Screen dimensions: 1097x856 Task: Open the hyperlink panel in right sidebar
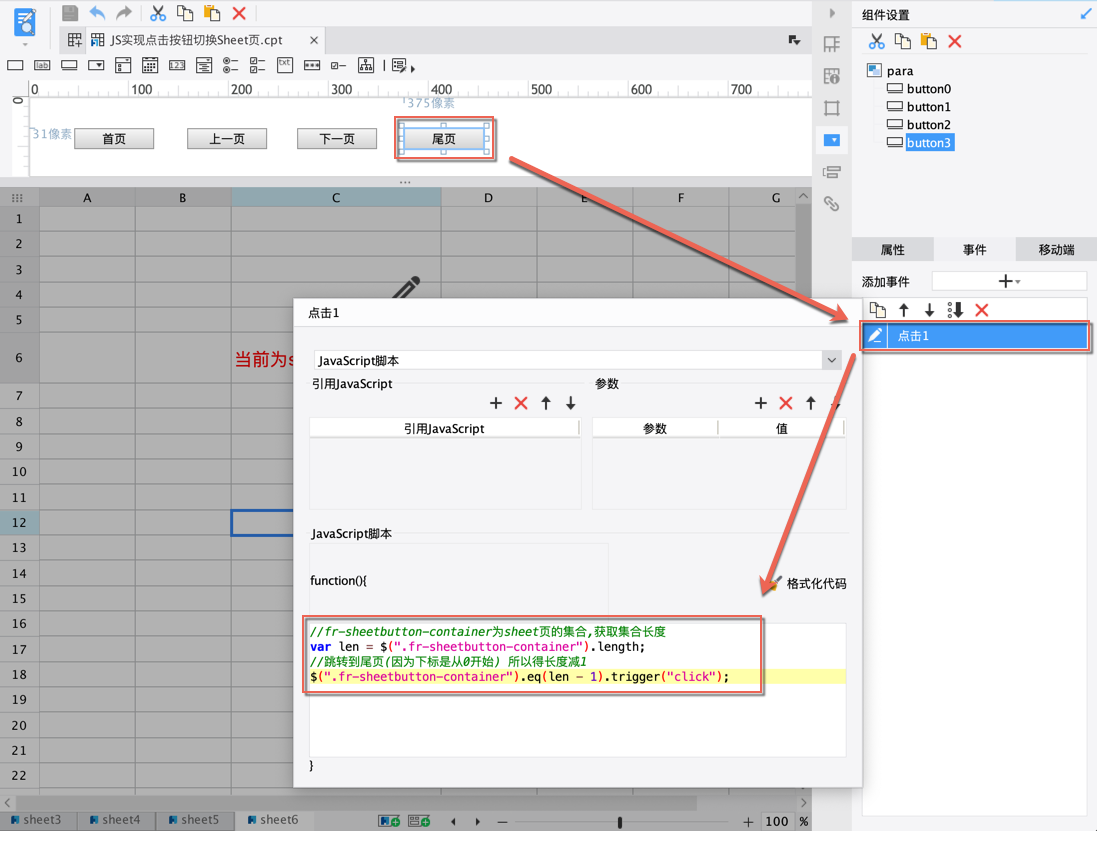click(831, 204)
